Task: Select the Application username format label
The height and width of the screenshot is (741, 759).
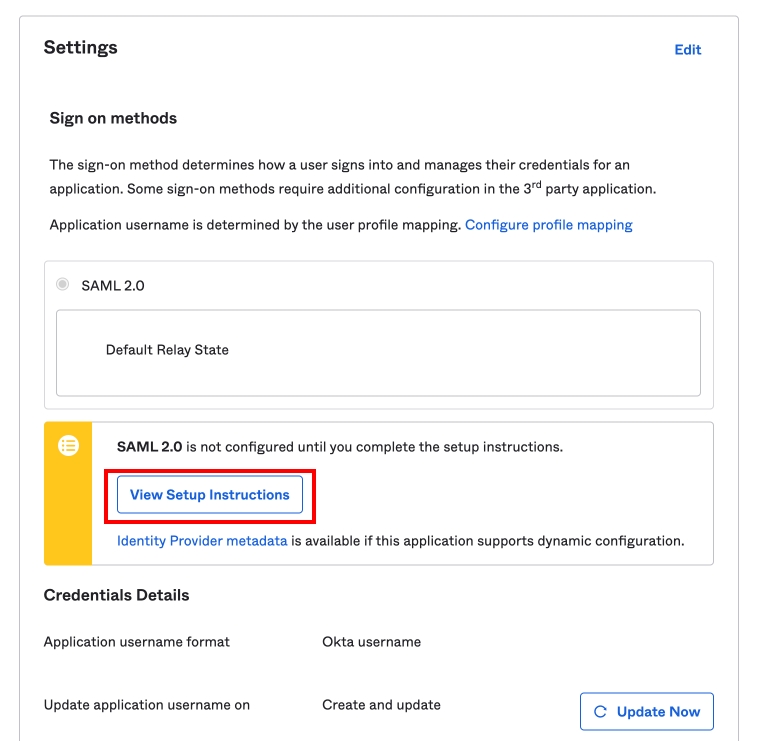Action: 137,642
